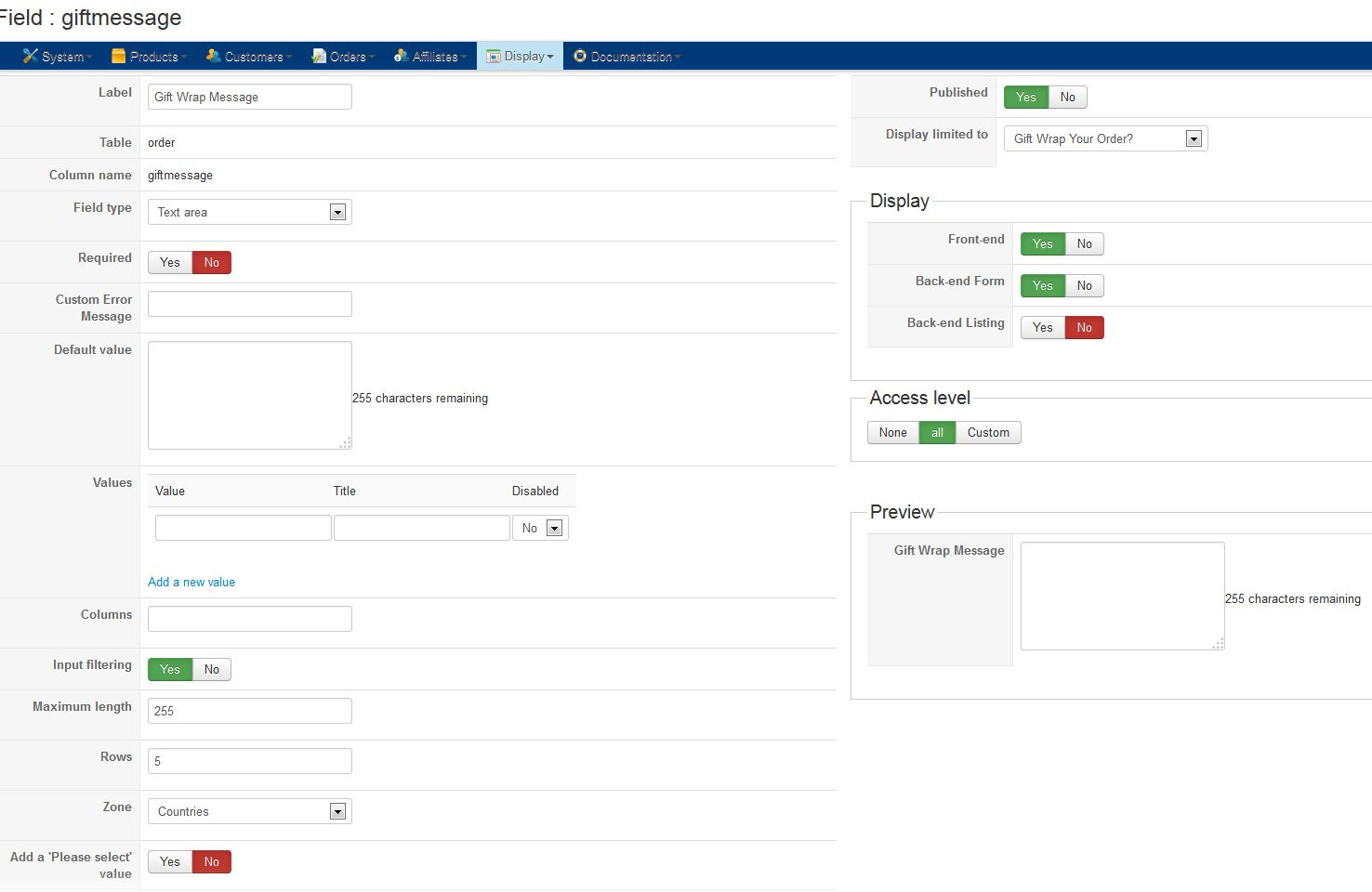Viewport: 1372px width, 892px height.
Task: Open the Products menu
Action: [x=149, y=57]
